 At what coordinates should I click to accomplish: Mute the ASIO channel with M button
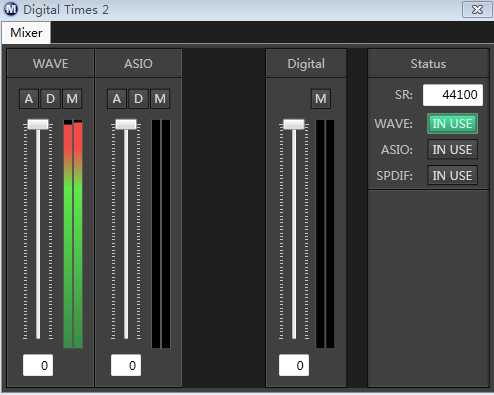pos(160,99)
